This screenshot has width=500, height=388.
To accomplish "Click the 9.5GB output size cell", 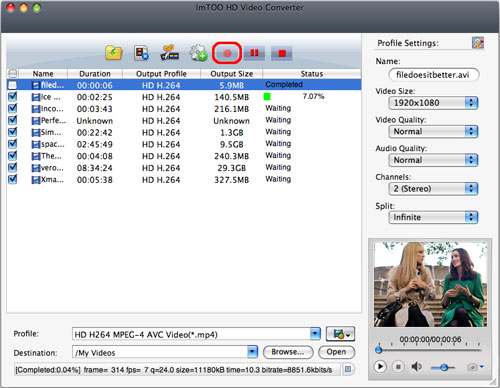I will (x=231, y=144).
